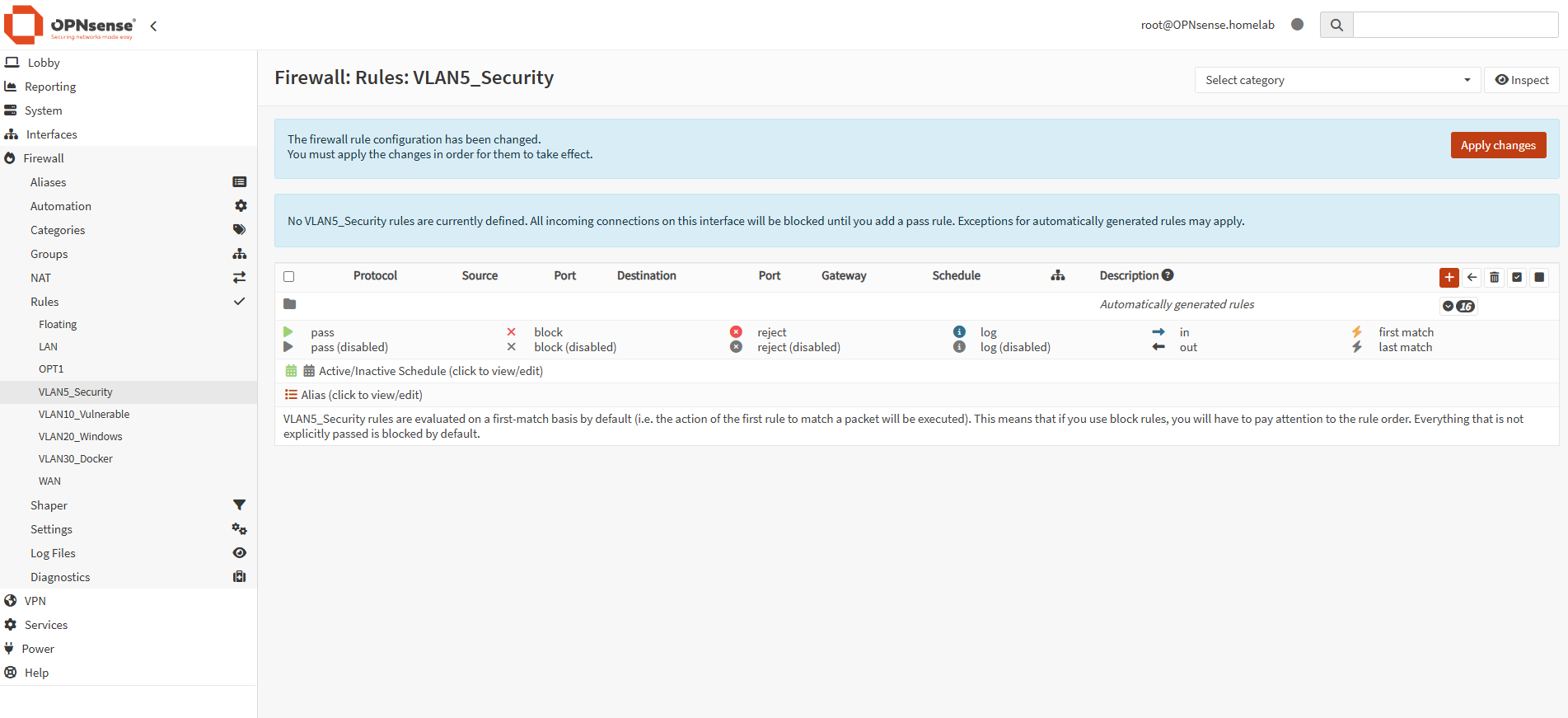
Task: Click the alias list legend icon
Action: pos(291,395)
